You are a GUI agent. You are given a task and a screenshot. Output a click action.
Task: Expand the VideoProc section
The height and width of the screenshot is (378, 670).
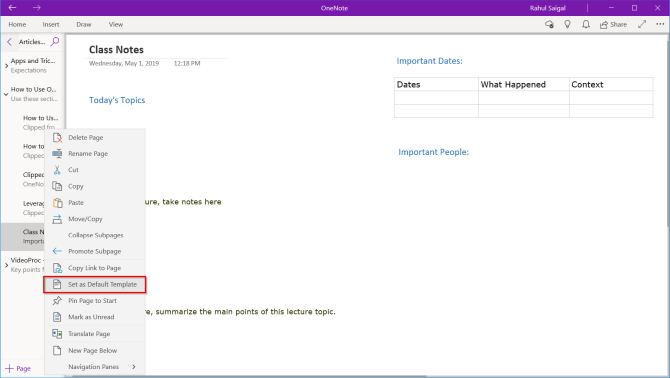[x=6, y=265]
